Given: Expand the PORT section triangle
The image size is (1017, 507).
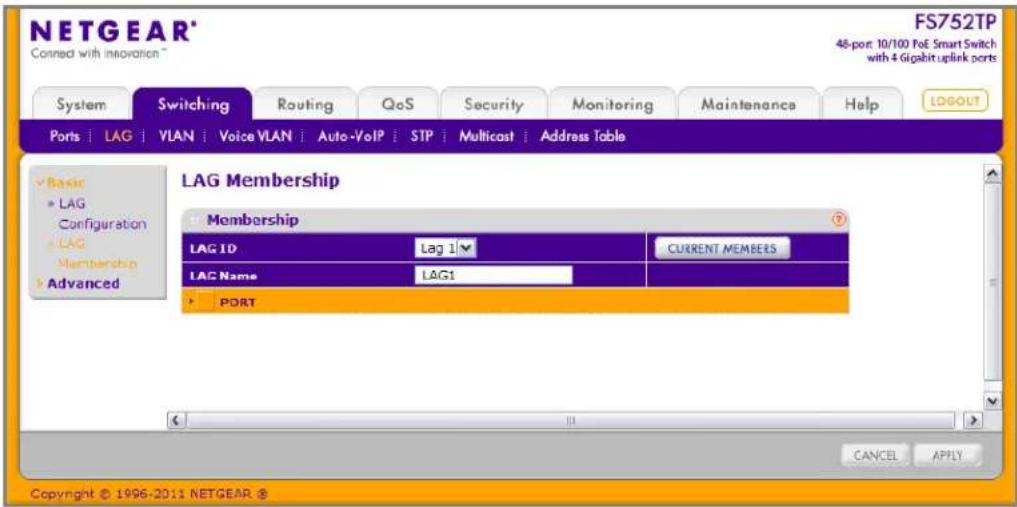Looking at the screenshot, I should point(191,301).
